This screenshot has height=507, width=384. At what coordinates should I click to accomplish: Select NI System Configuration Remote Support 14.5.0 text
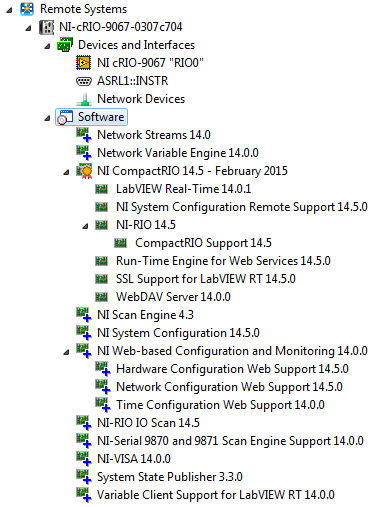[x=242, y=207]
